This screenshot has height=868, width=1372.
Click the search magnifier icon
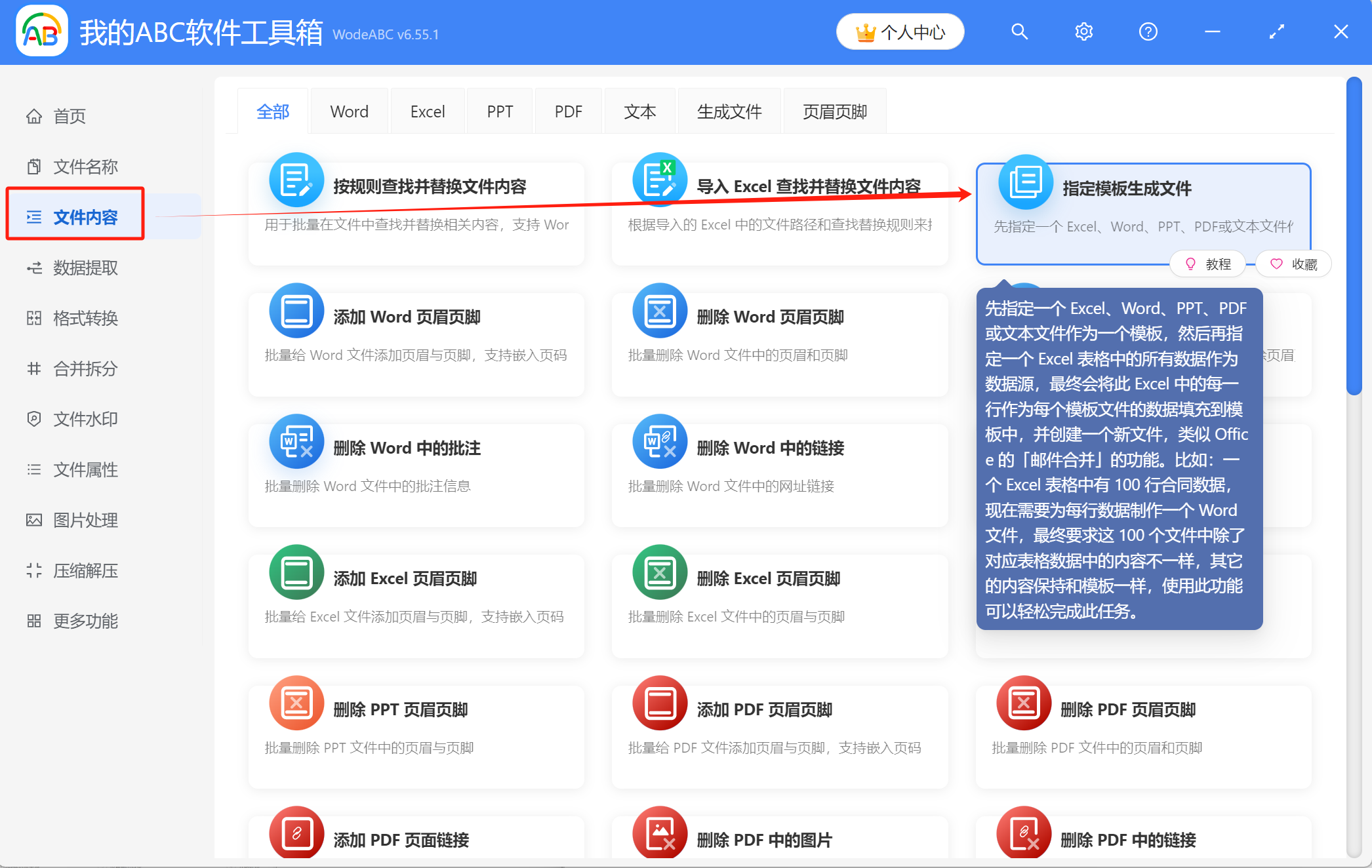(1019, 31)
